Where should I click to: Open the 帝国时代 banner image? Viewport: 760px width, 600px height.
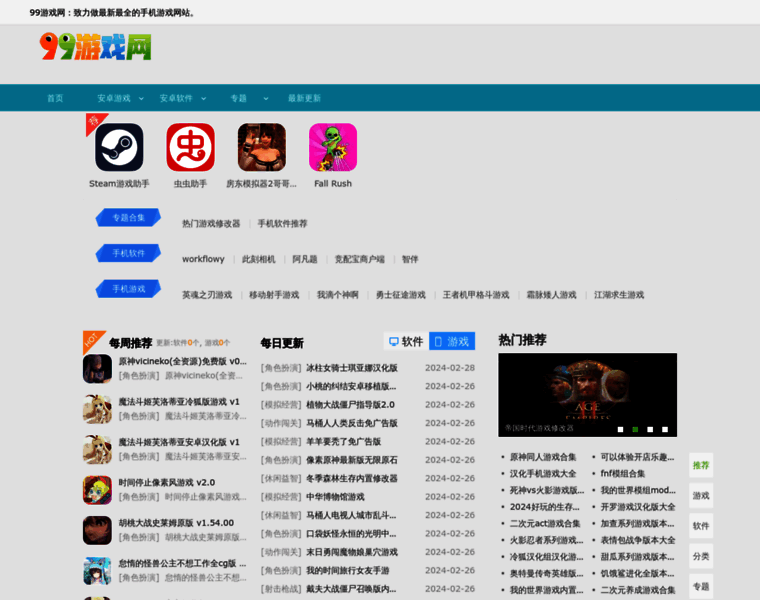coord(587,395)
